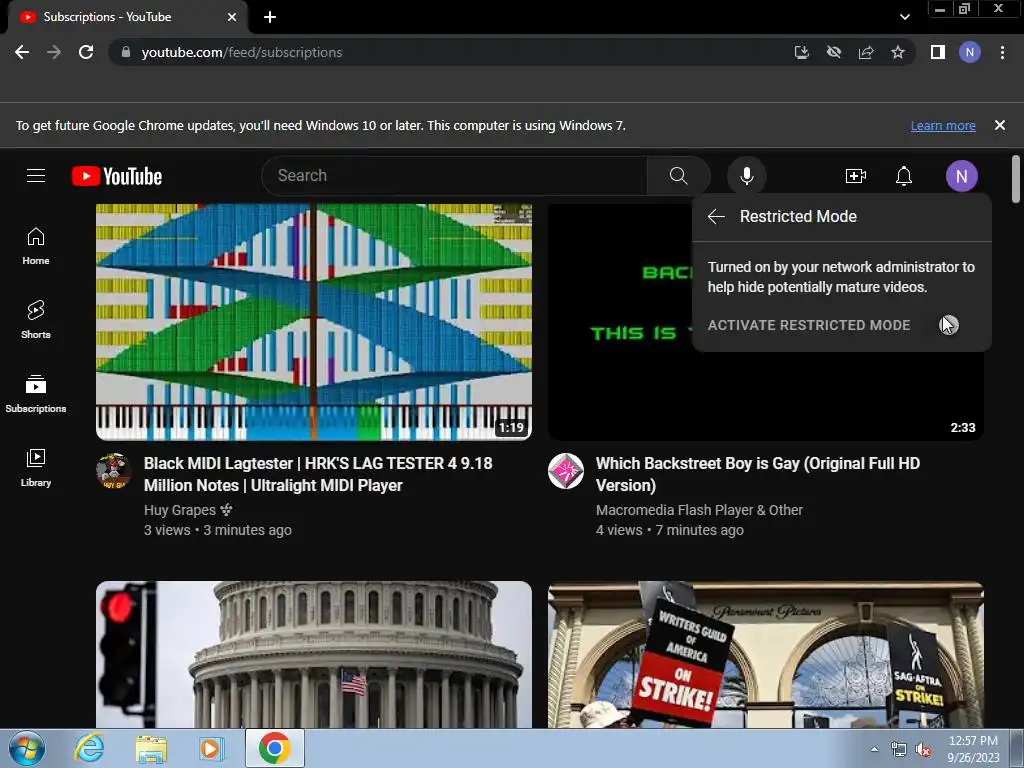The image size is (1024, 768).
Task: Show hidden system tray icons
Action: (x=874, y=749)
